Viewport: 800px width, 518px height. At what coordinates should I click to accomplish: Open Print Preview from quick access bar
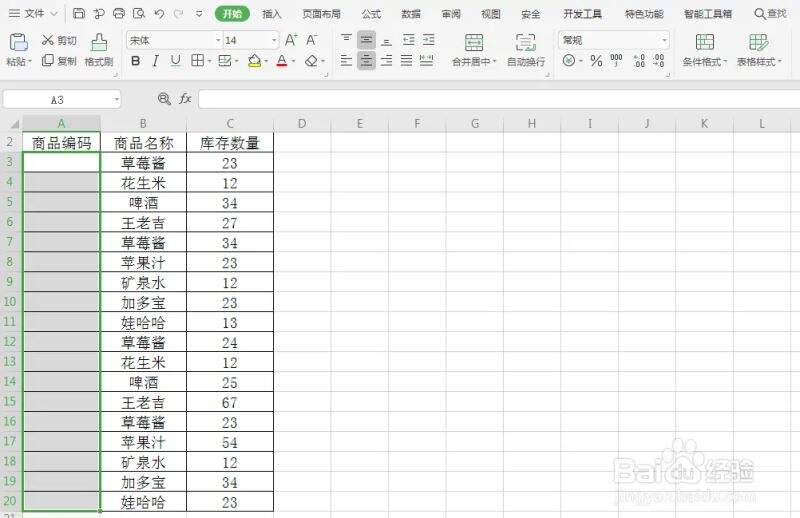(x=139, y=14)
